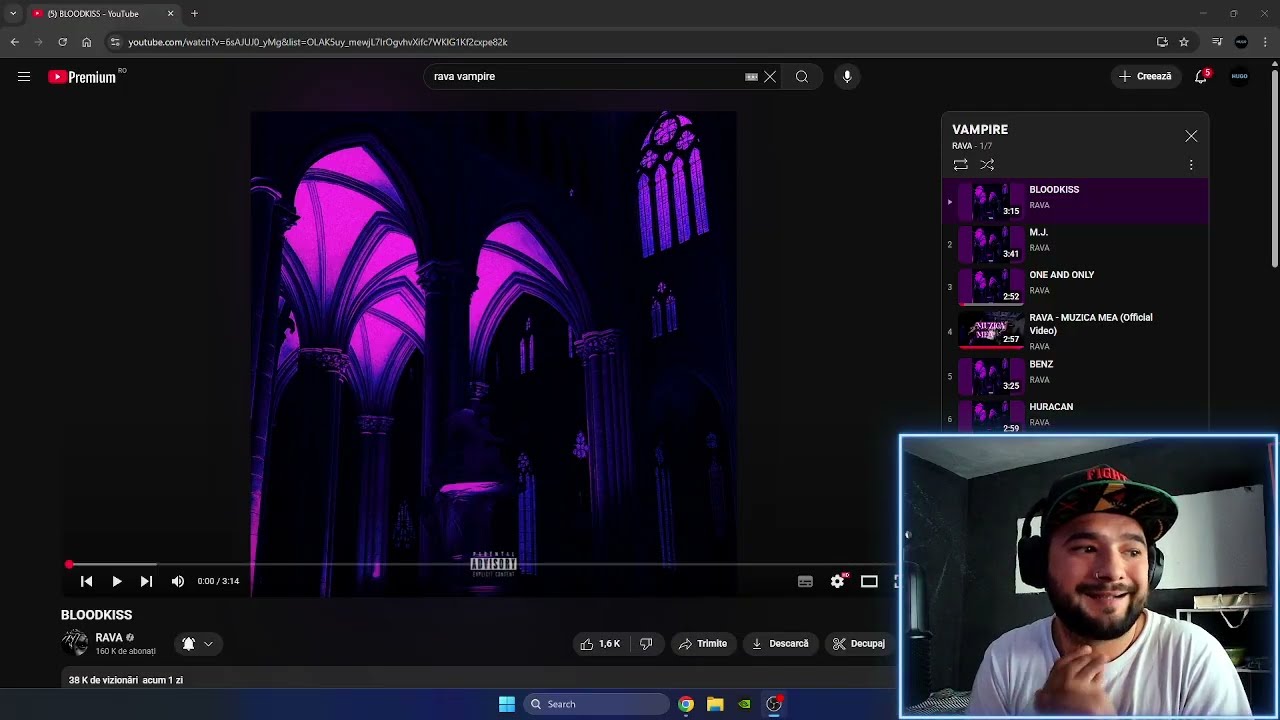Open RAVA channel avatar

(x=75, y=643)
